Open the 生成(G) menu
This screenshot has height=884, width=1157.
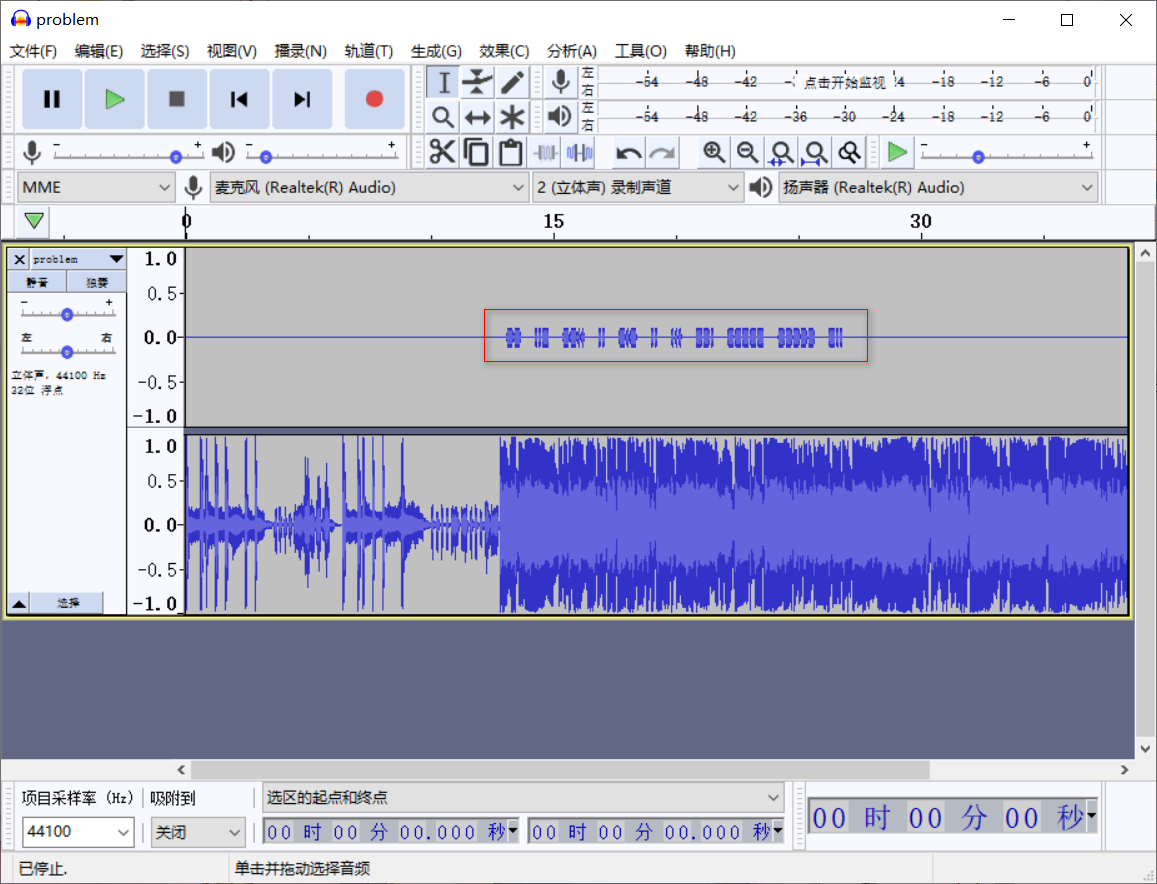tap(436, 51)
